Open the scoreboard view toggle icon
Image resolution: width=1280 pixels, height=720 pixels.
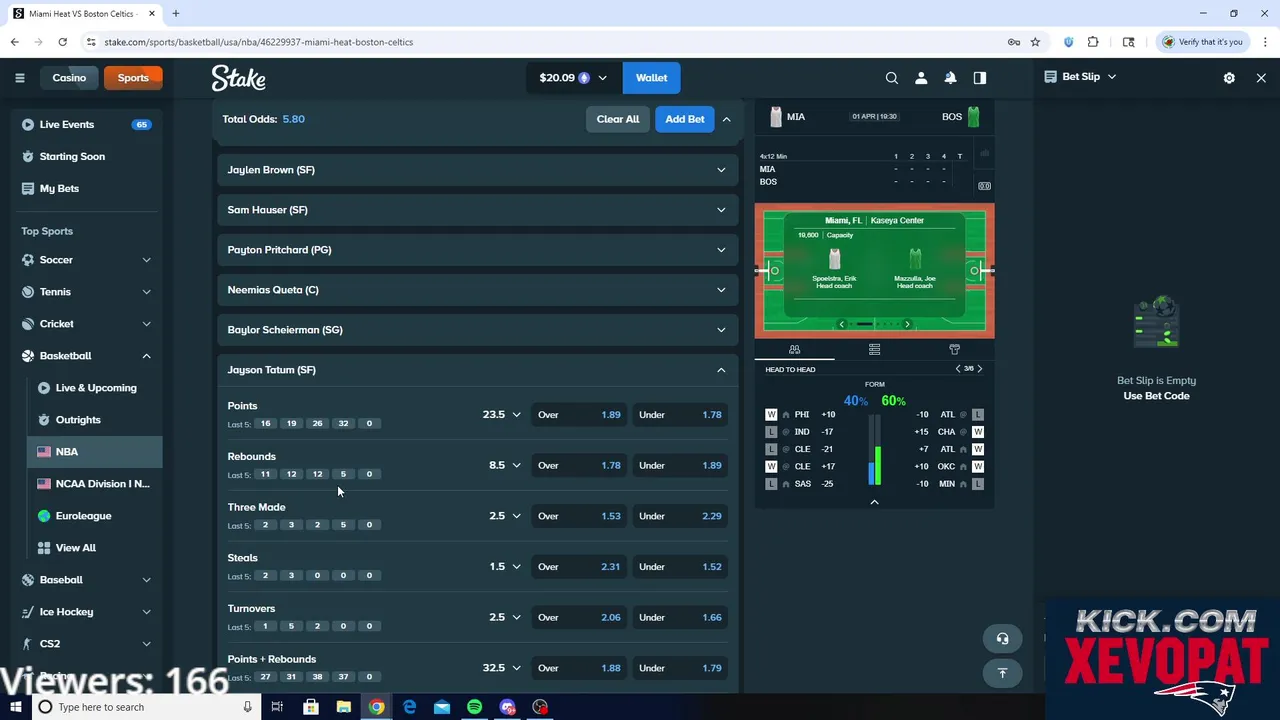point(984,186)
